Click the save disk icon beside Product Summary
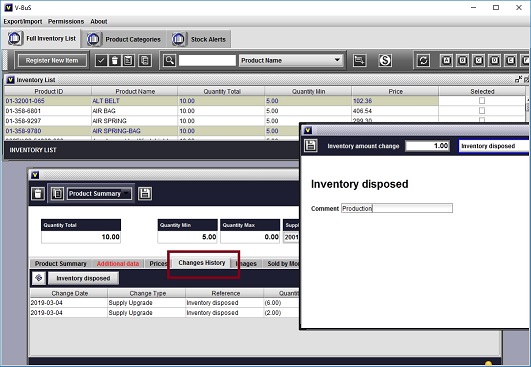The image size is (531, 367). [145, 193]
